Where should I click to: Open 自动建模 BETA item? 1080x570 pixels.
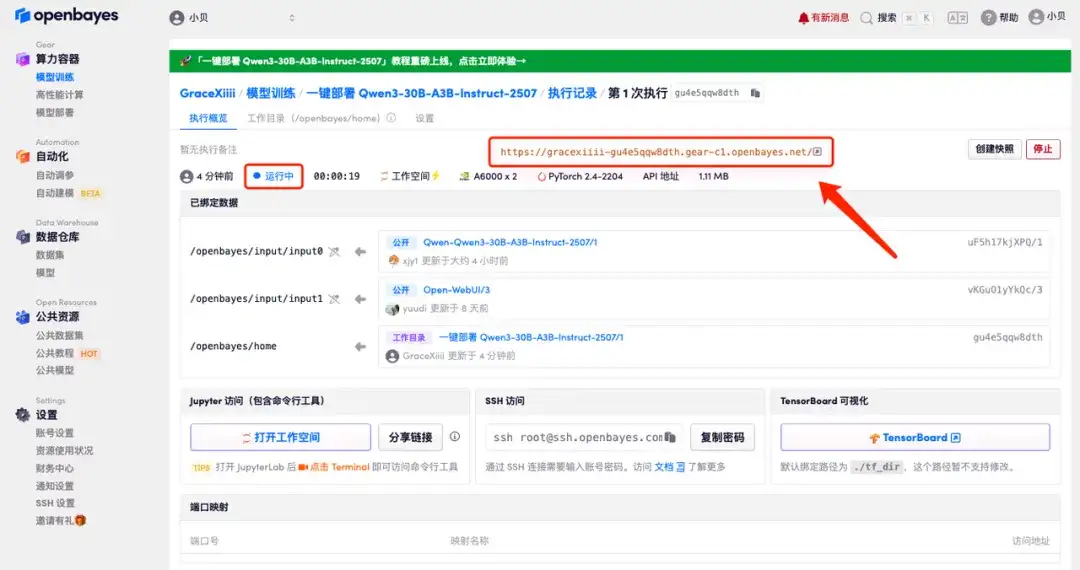(68, 193)
